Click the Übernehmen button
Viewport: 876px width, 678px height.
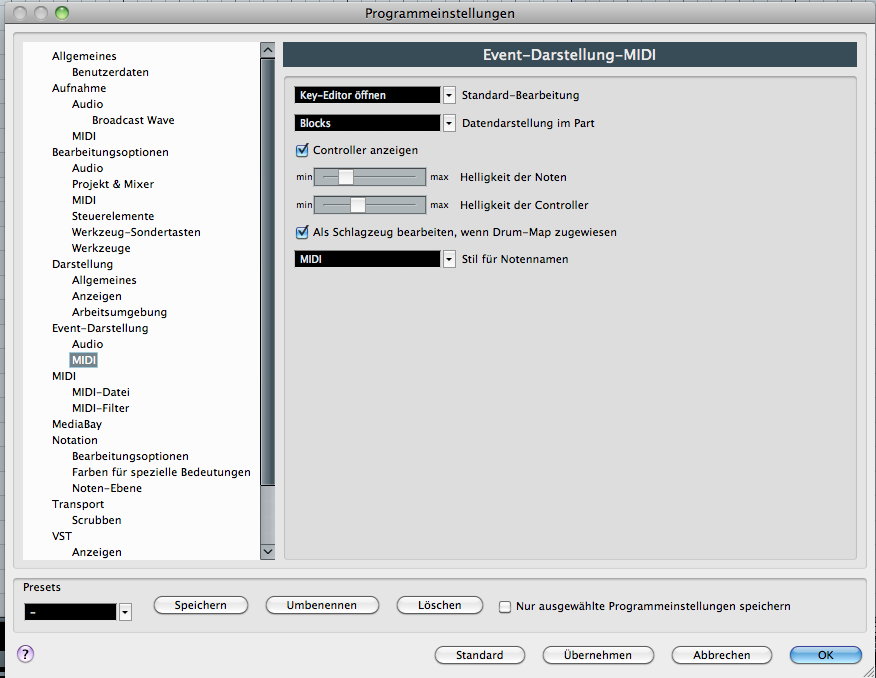(598, 655)
